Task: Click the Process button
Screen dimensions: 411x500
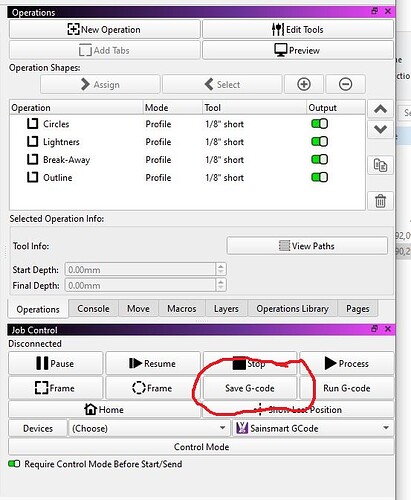Action: (x=347, y=363)
